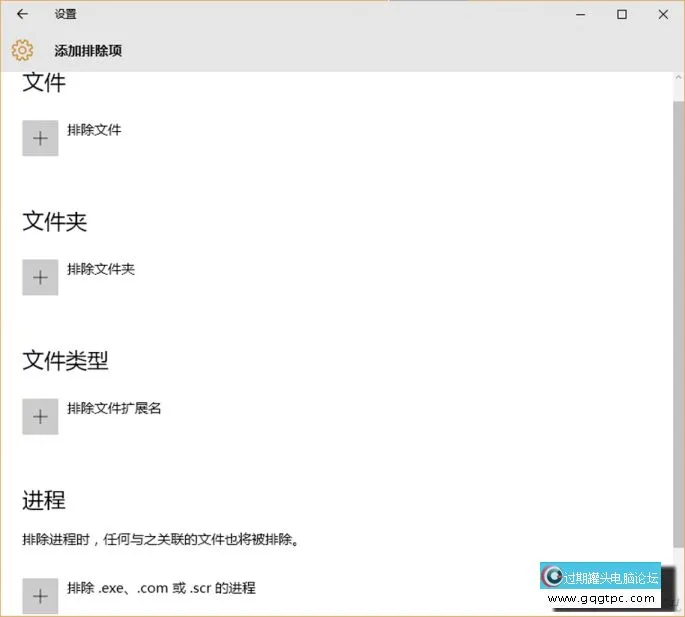Select the 排除文件夹 label
The image size is (685, 617).
(101, 269)
